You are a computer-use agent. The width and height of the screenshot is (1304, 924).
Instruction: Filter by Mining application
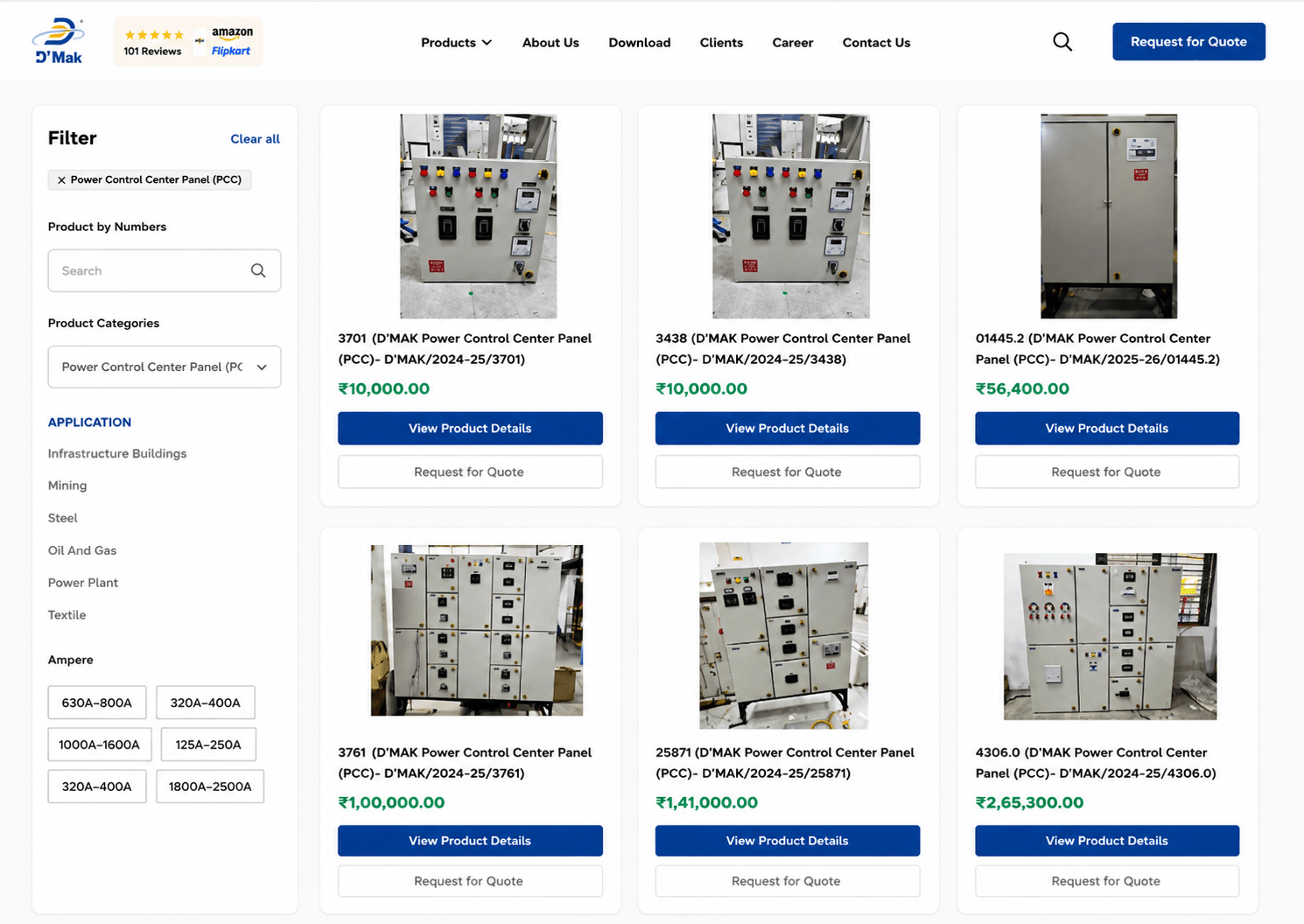click(x=67, y=486)
